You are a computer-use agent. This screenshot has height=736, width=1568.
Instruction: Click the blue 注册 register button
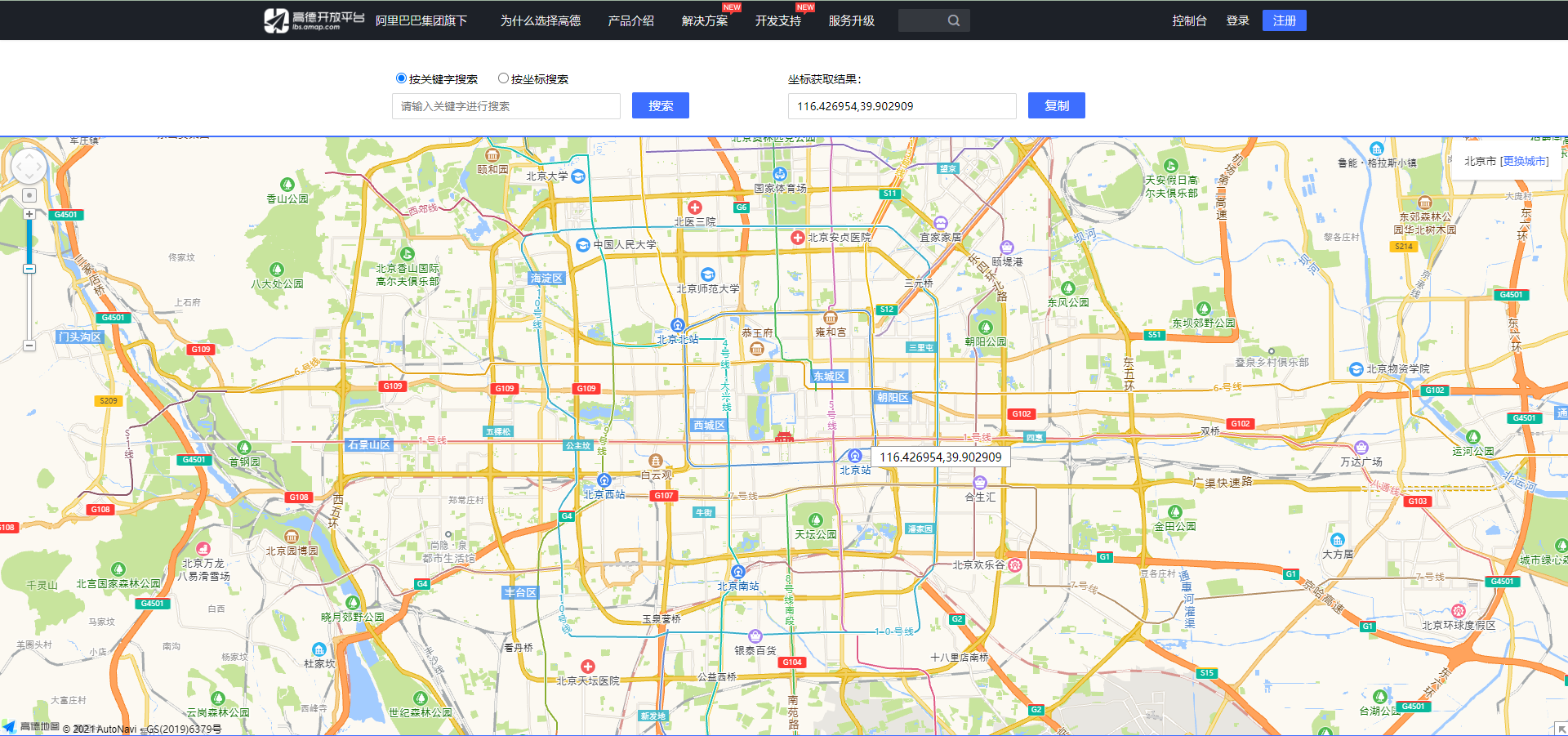point(1285,20)
